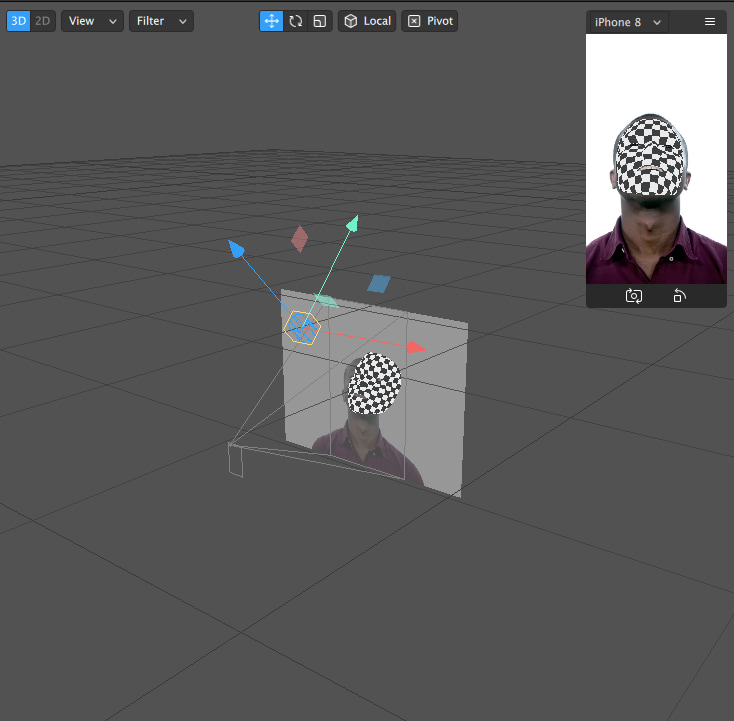Open the preview panel hamburger menu
Image resolution: width=734 pixels, height=721 pixels.
coord(710,22)
